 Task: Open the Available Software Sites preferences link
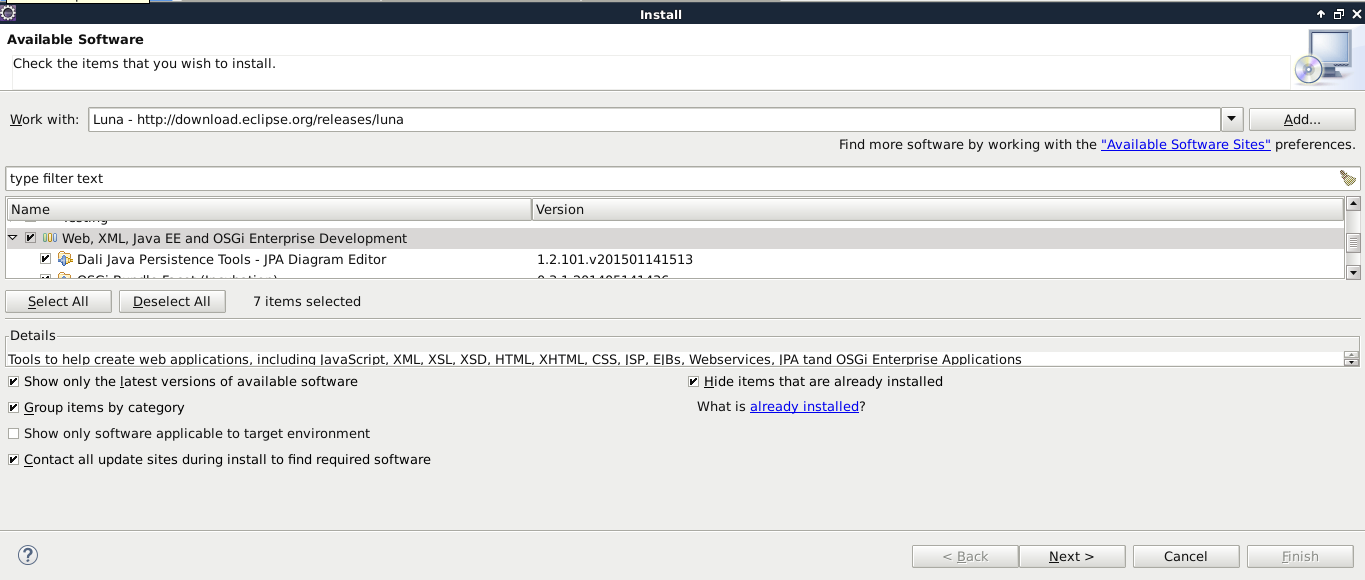coord(1186,144)
